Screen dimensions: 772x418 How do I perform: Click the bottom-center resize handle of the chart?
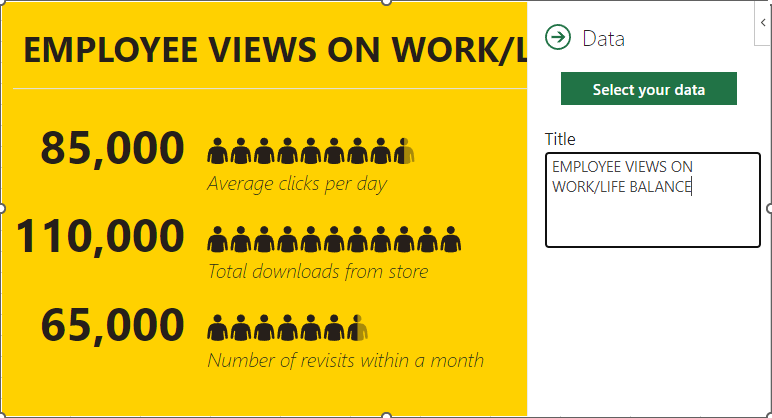386,415
